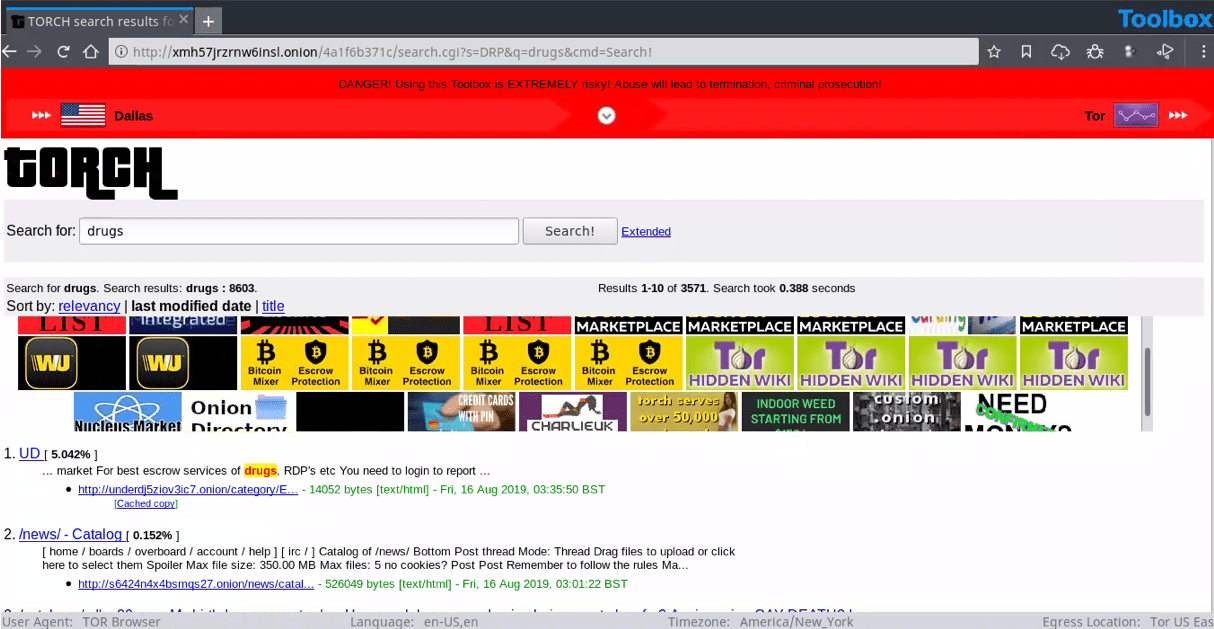Open a new tab with the plus button

click(208, 21)
